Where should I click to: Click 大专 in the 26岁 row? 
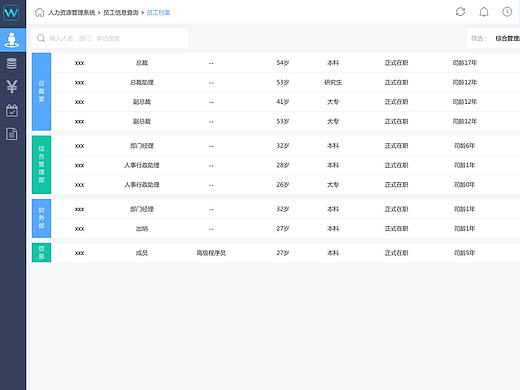coord(333,185)
